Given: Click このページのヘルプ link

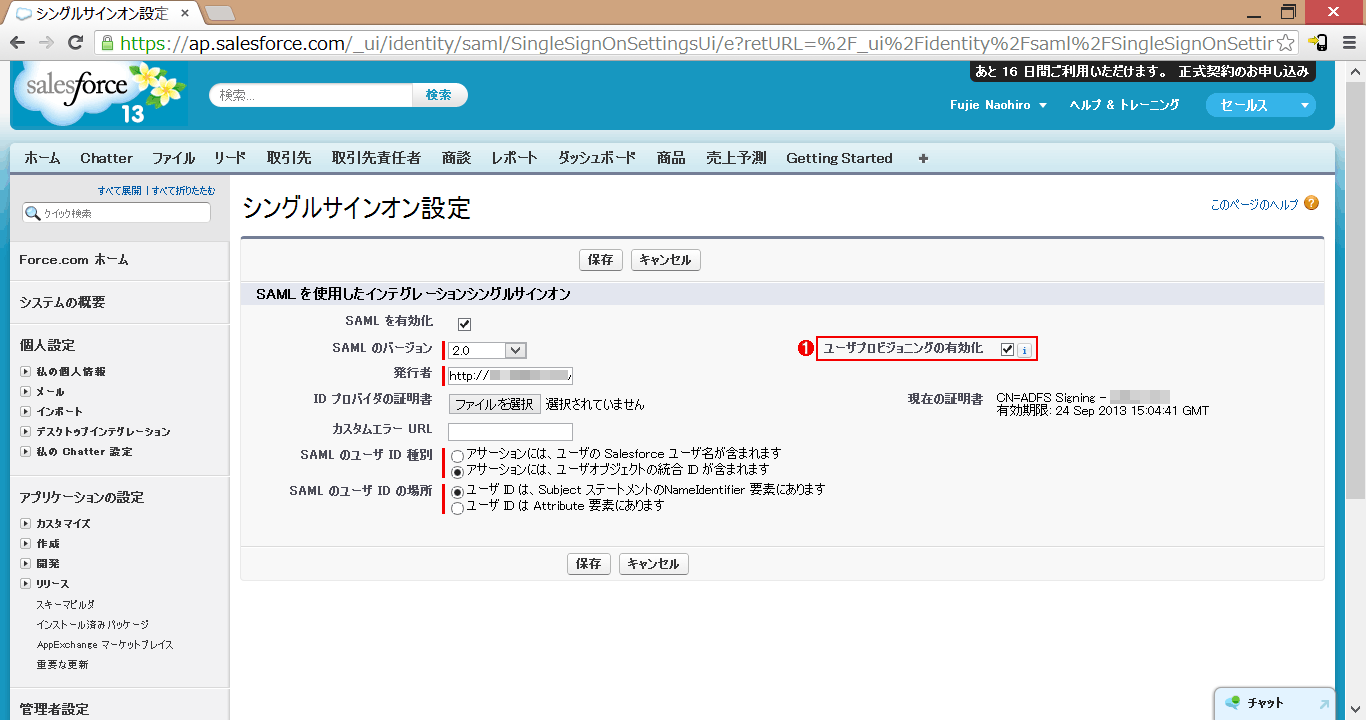Looking at the screenshot, I should 1254,204.
